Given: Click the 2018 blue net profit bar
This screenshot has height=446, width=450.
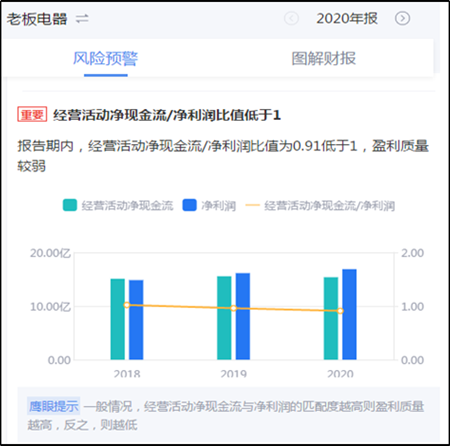Looking at the screenshot, I should point(136,320).
